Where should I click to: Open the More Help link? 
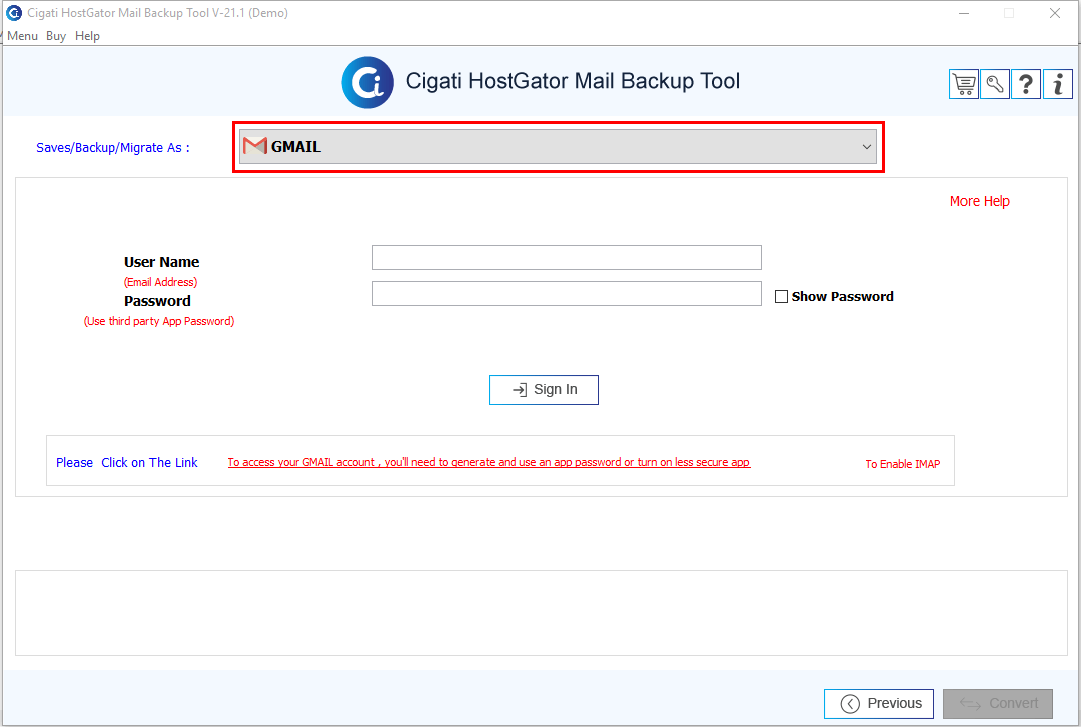coord(980,201)
